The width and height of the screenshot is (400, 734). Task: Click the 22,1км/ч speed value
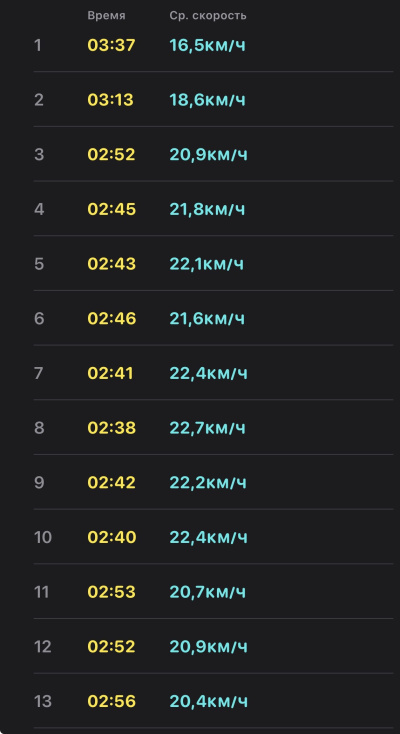pos(206,264)
